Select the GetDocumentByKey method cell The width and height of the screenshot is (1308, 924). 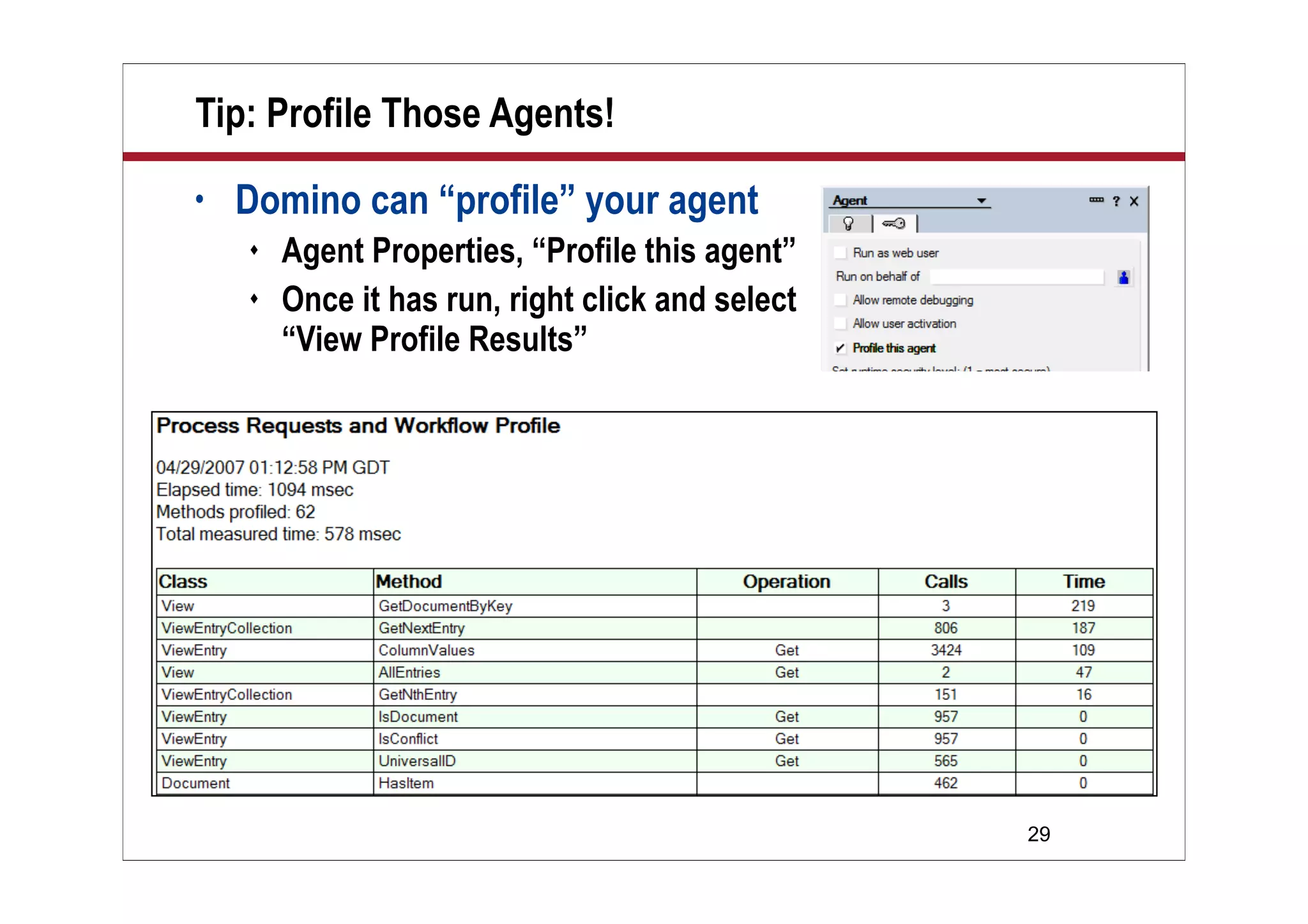[535, 606]
